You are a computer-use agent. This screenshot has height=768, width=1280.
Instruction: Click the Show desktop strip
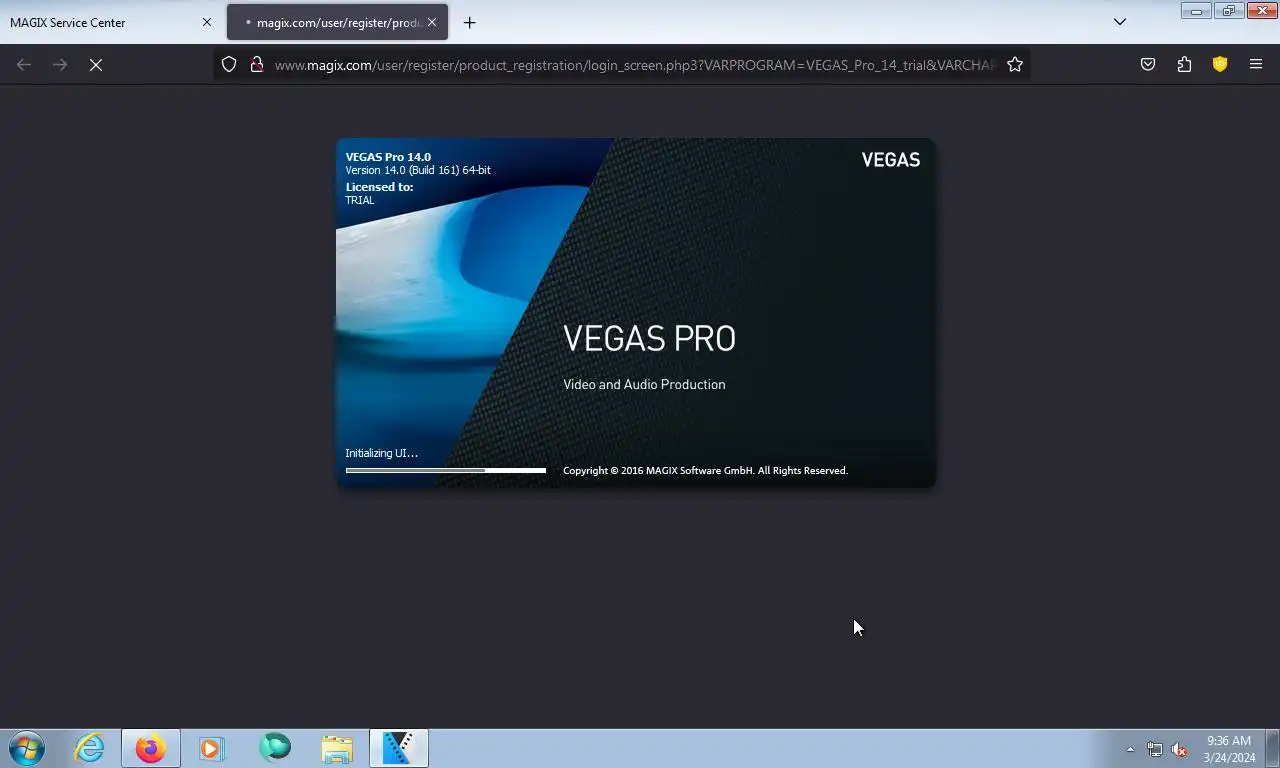click(1273, 748)
